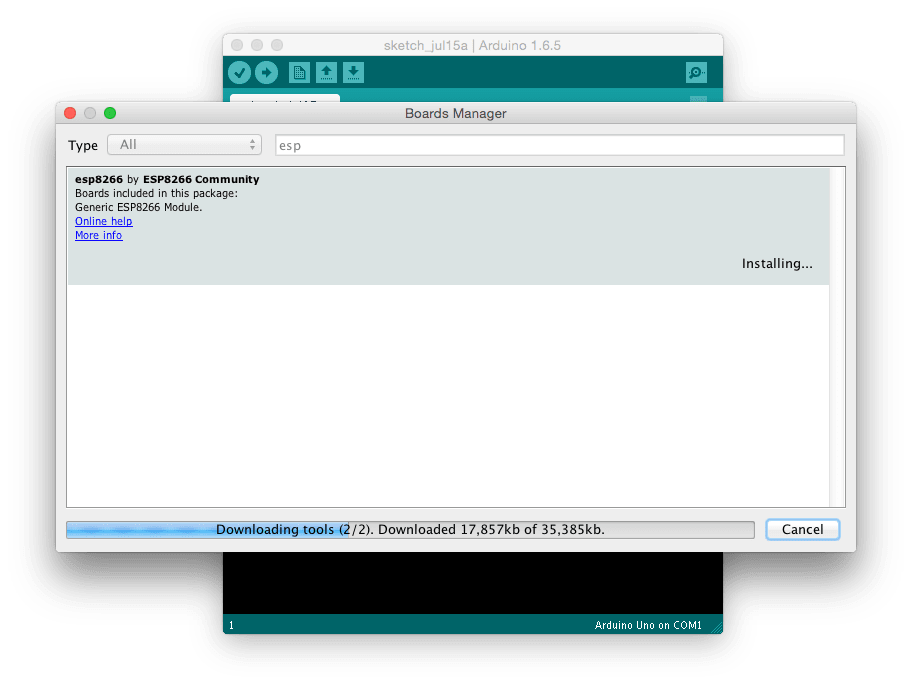Screen dimensions: 912x684
Task: Open the More info link
Action: coord(98,235)
